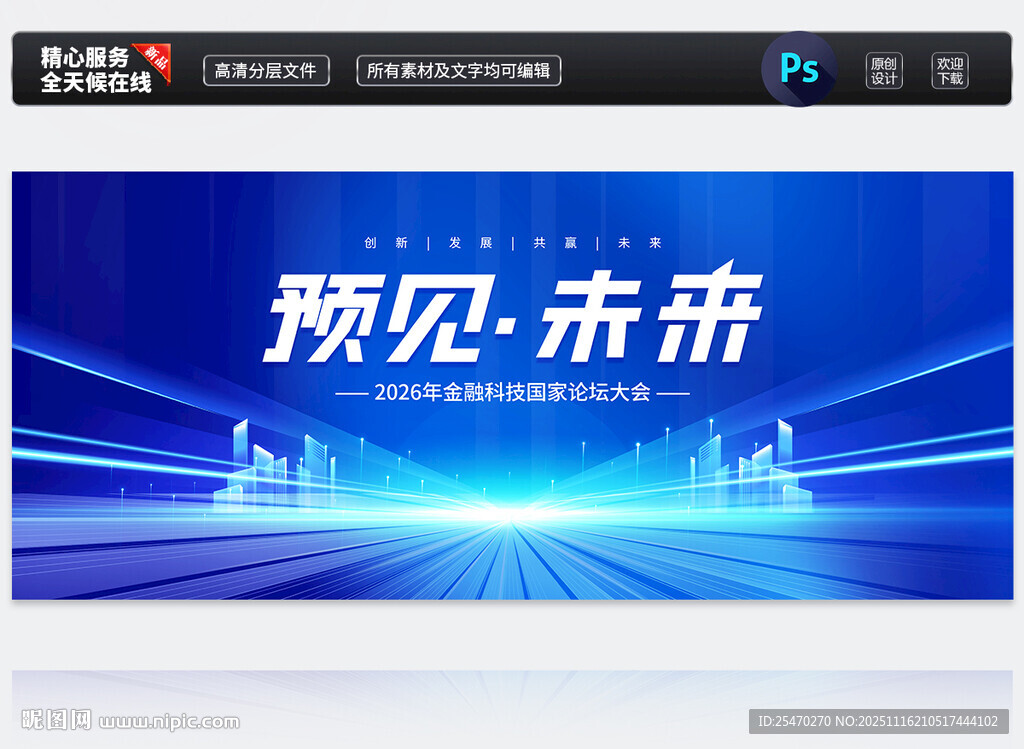The width and height of the screenshot is (1024, 749).
Task: Click the 2026年金融科技国家论坛大会 subtitle
Action: point(513,392)
